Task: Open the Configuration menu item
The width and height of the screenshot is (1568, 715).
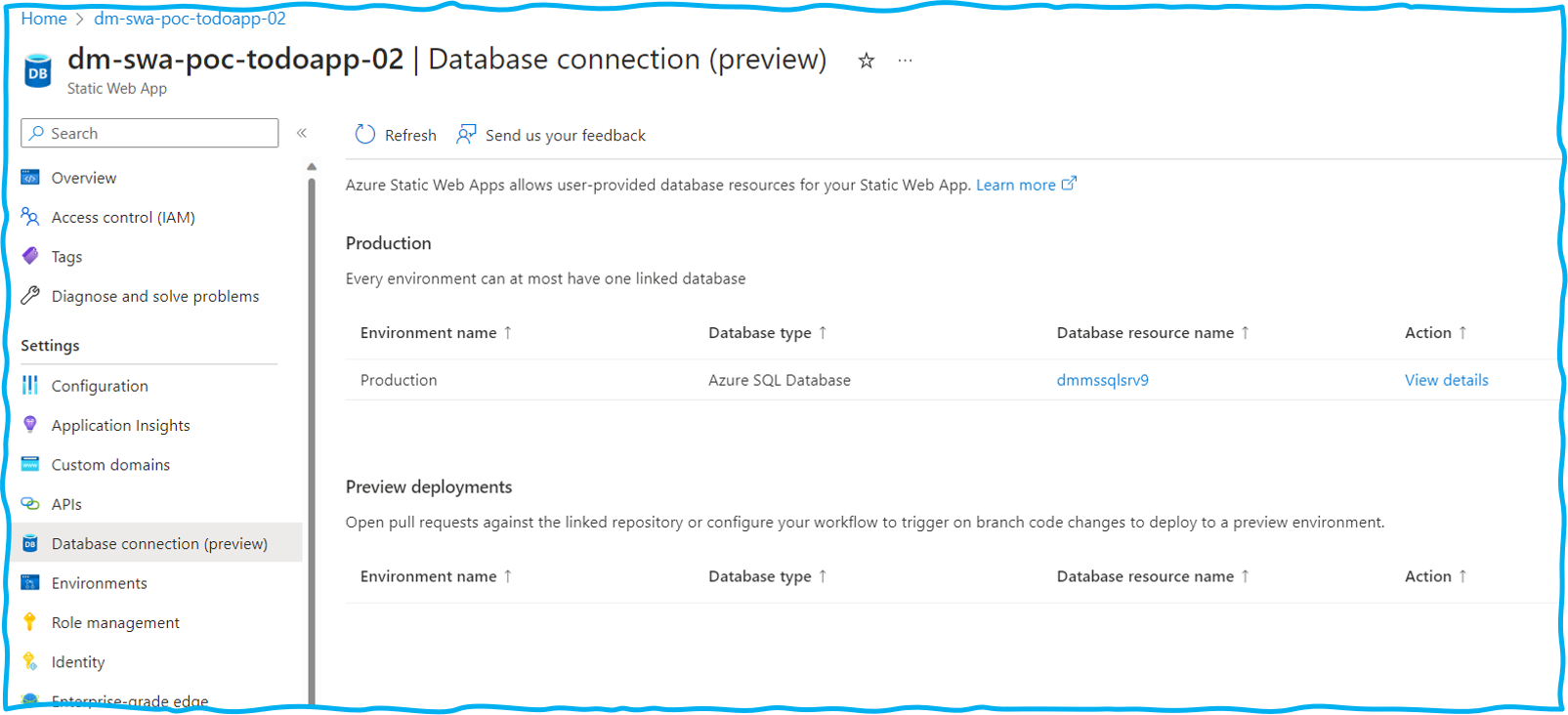Action: [x=100, y=386]
